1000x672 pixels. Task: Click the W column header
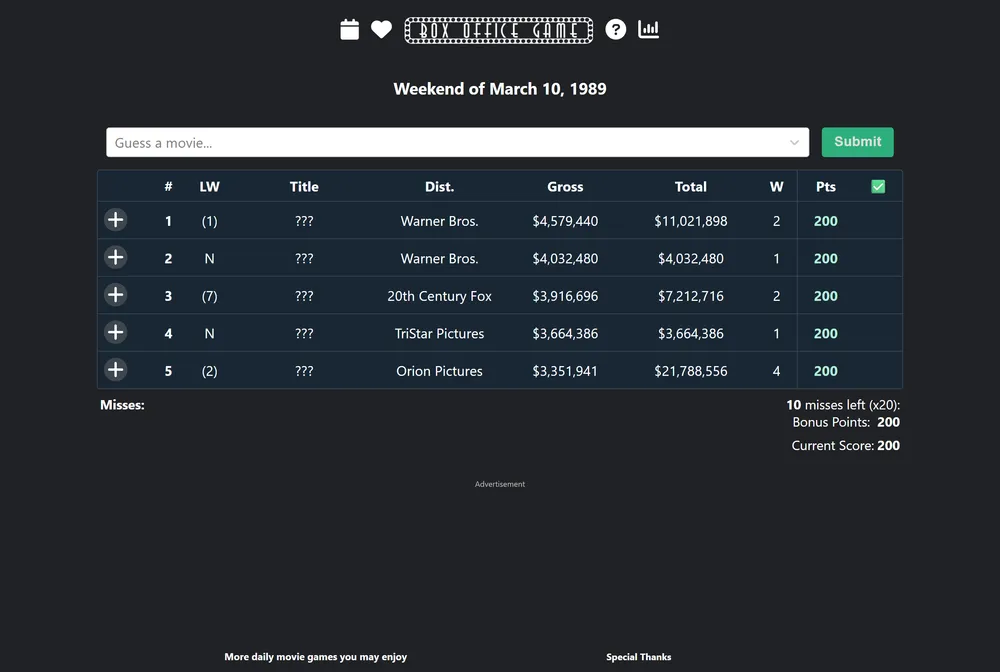click(x=776, y=187)
